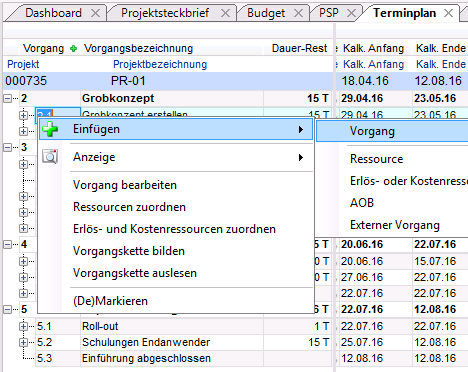
Task: Click the Projekt header label
Action: click(x=23, y=64)
